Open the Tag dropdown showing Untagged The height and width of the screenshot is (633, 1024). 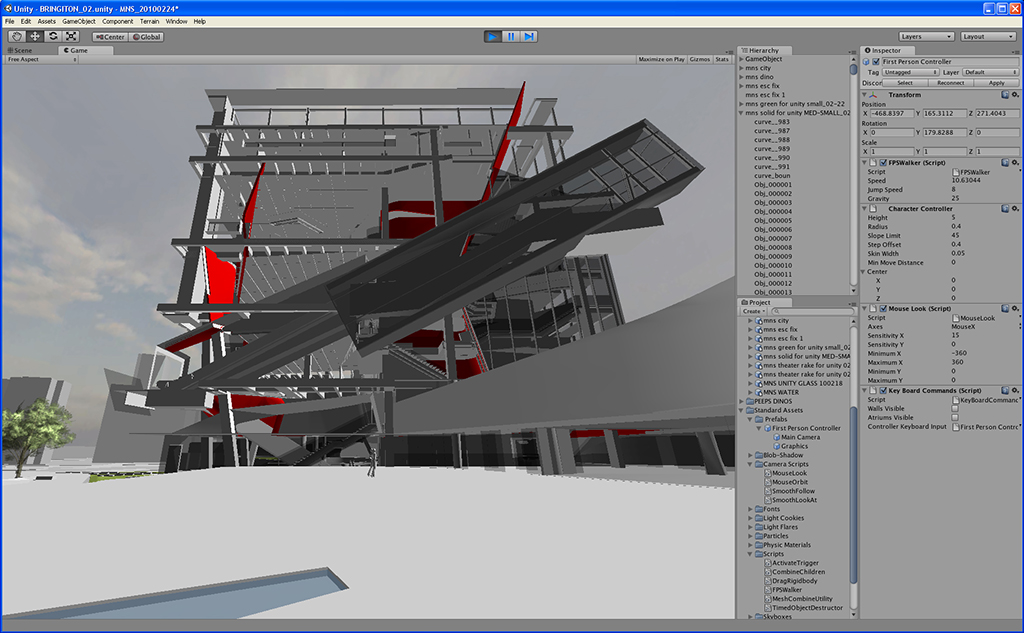pos(910,72)
